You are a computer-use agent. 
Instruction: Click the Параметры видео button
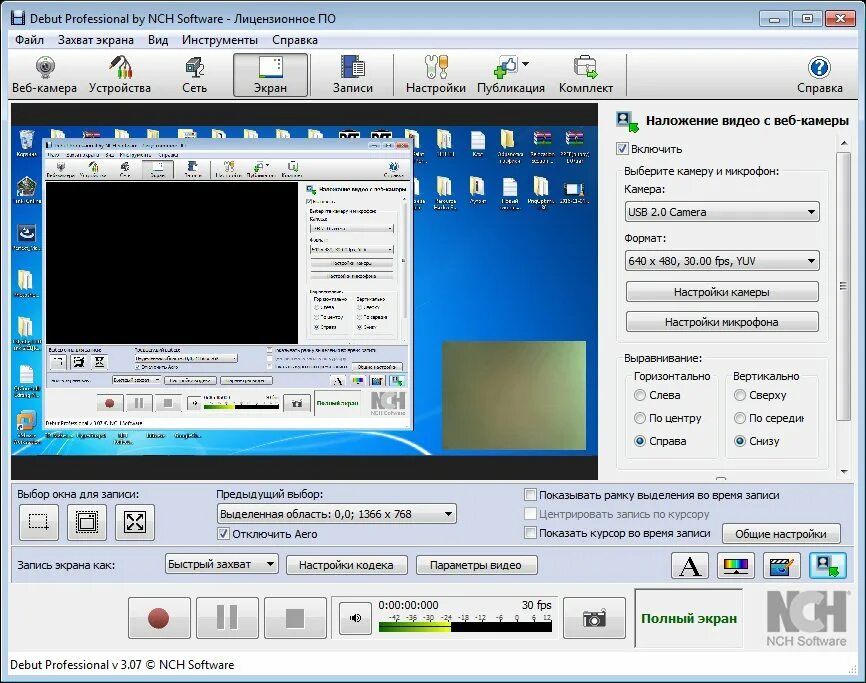[476, 565]
